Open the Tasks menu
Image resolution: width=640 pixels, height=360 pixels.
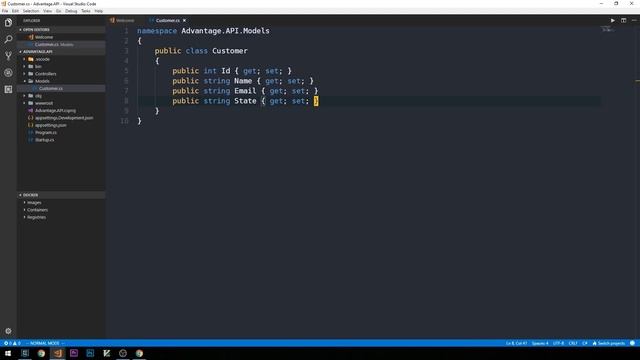pyautogui.click(x=86, y=11)
